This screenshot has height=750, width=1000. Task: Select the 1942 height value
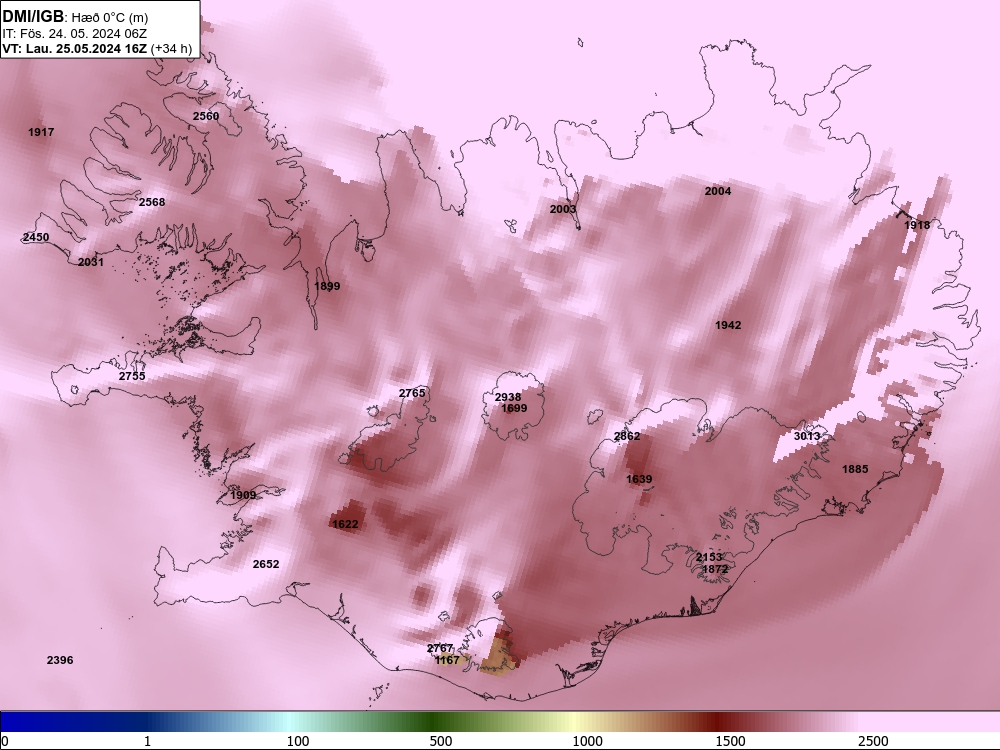728,325
